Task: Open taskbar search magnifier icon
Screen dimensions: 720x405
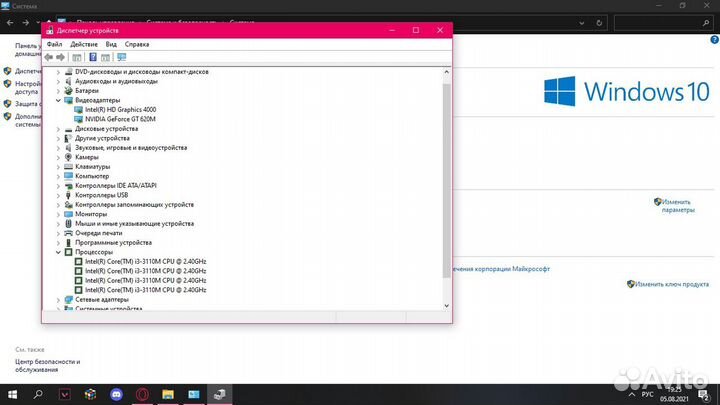Action: (x=40, y=395)
